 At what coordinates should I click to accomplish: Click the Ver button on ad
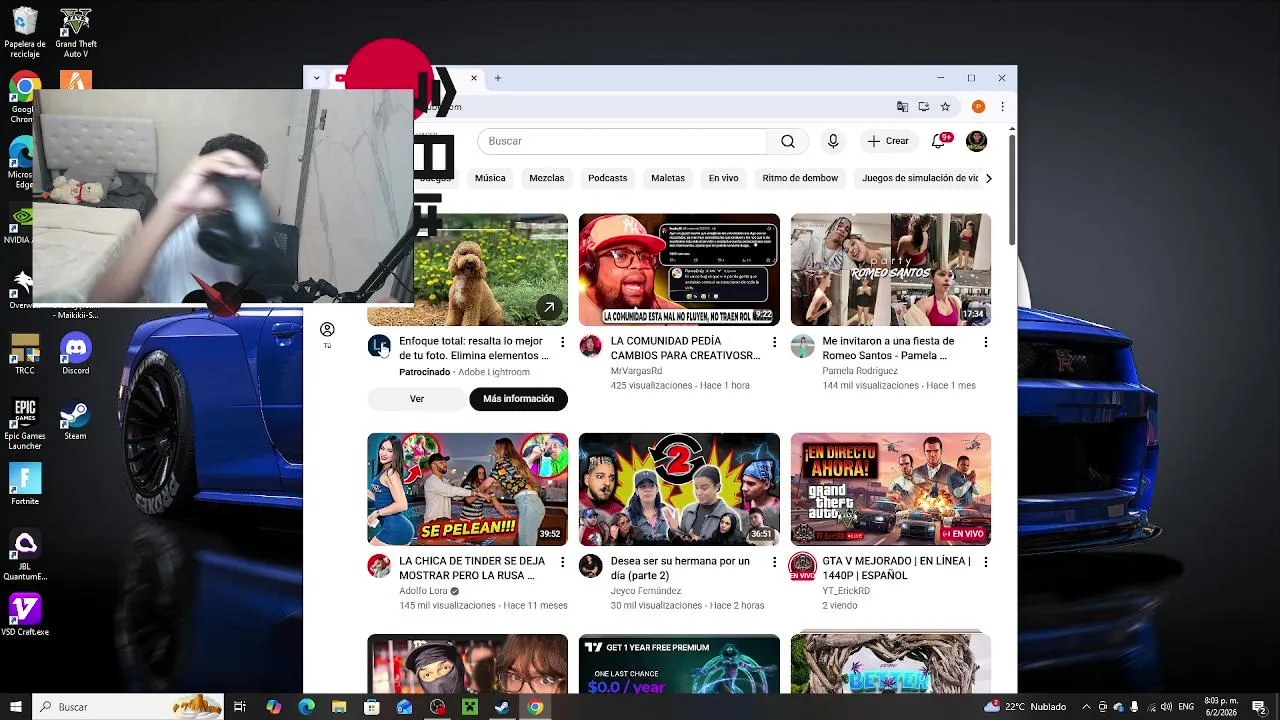click(x=417, y=399)
